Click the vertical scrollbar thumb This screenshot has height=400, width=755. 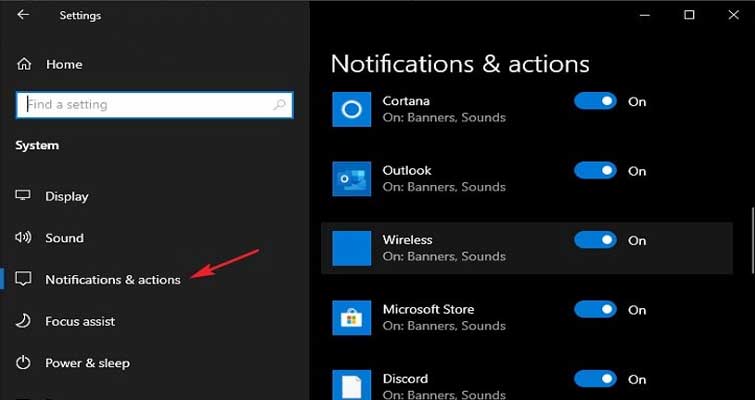click(753, 241)
